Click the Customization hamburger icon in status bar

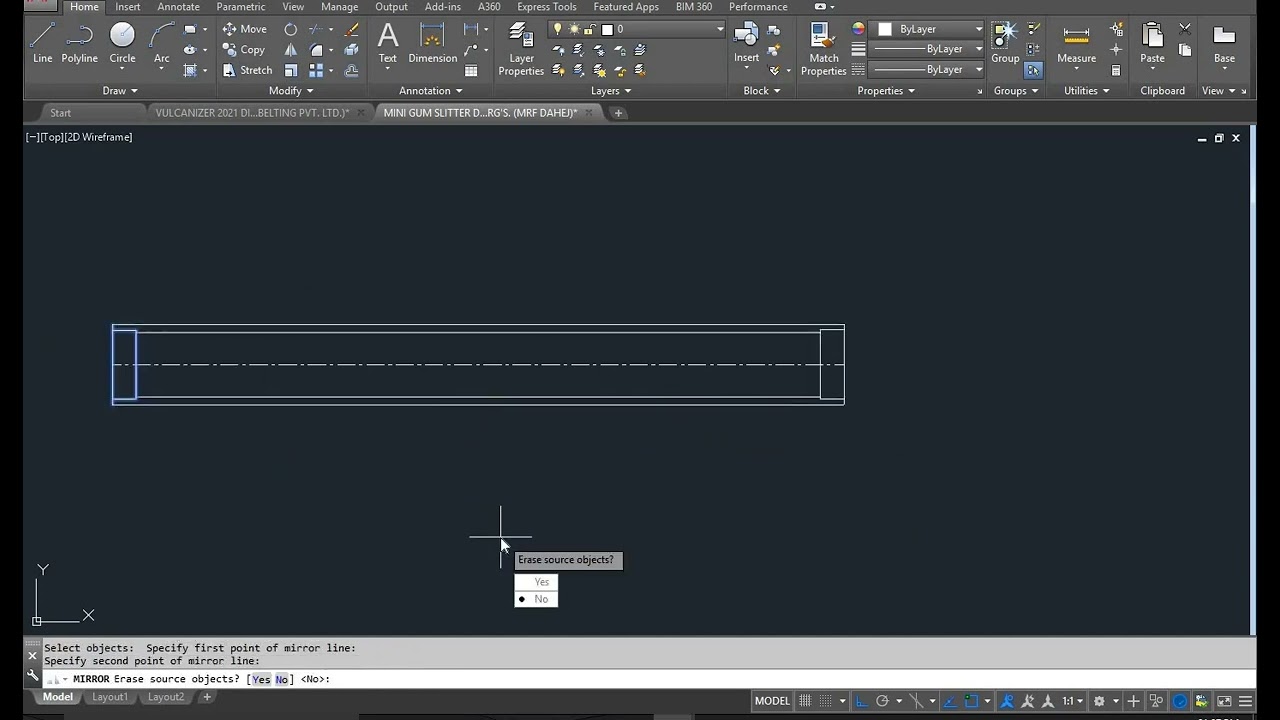tap(1245, 701)
